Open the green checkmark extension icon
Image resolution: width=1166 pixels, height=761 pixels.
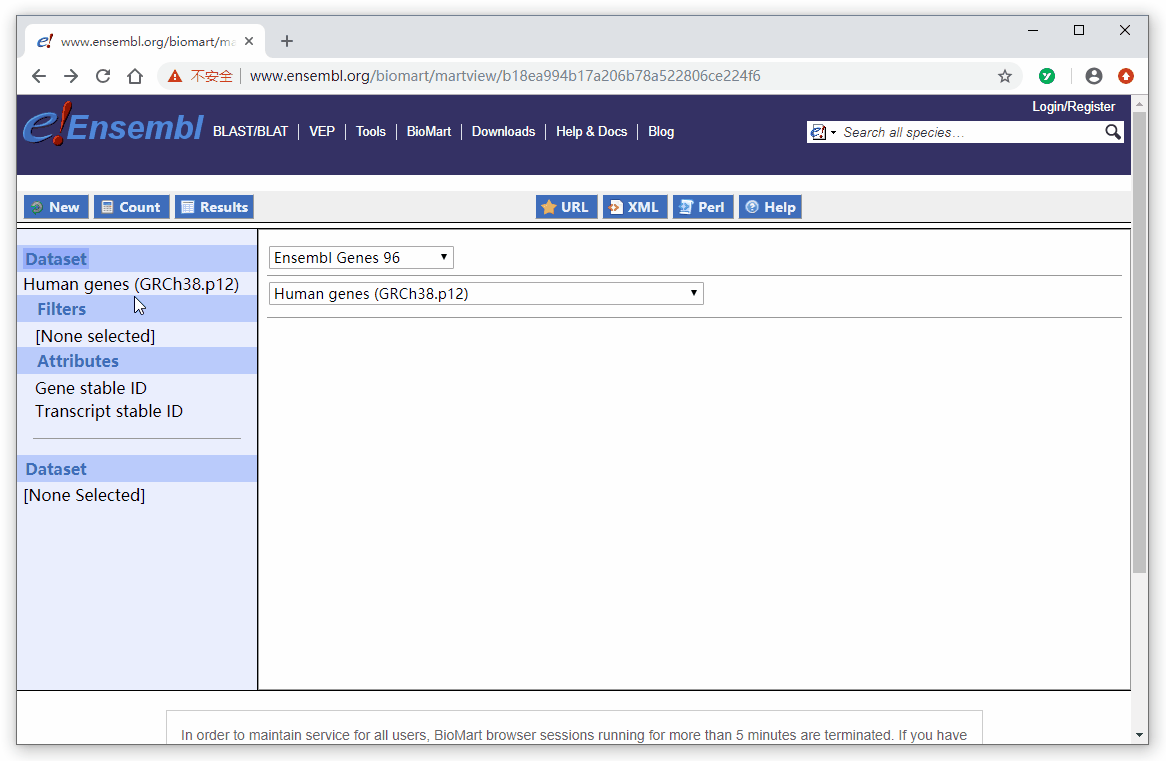tap(1047, 76)
